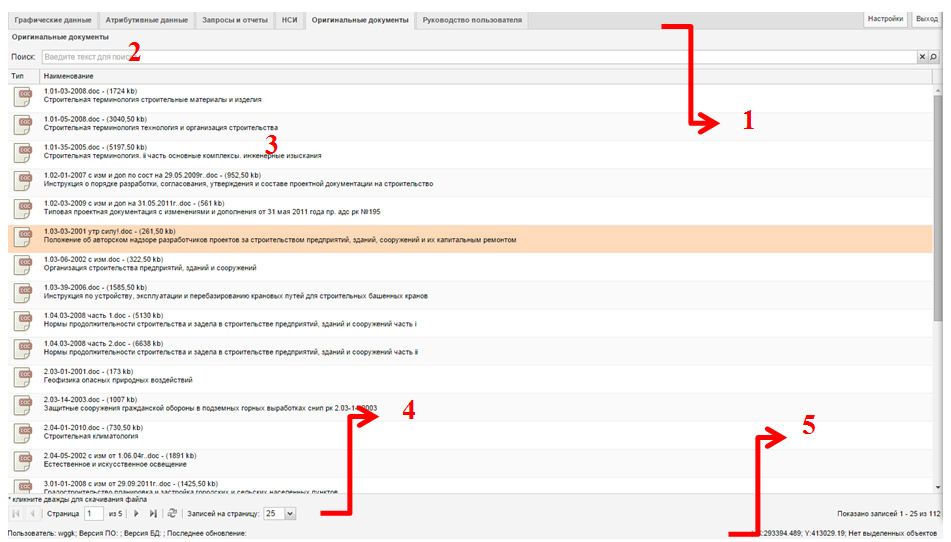This screenshot has width=951, height=542.
Task: Click the Выход button
Action: [x=925, y=19]
